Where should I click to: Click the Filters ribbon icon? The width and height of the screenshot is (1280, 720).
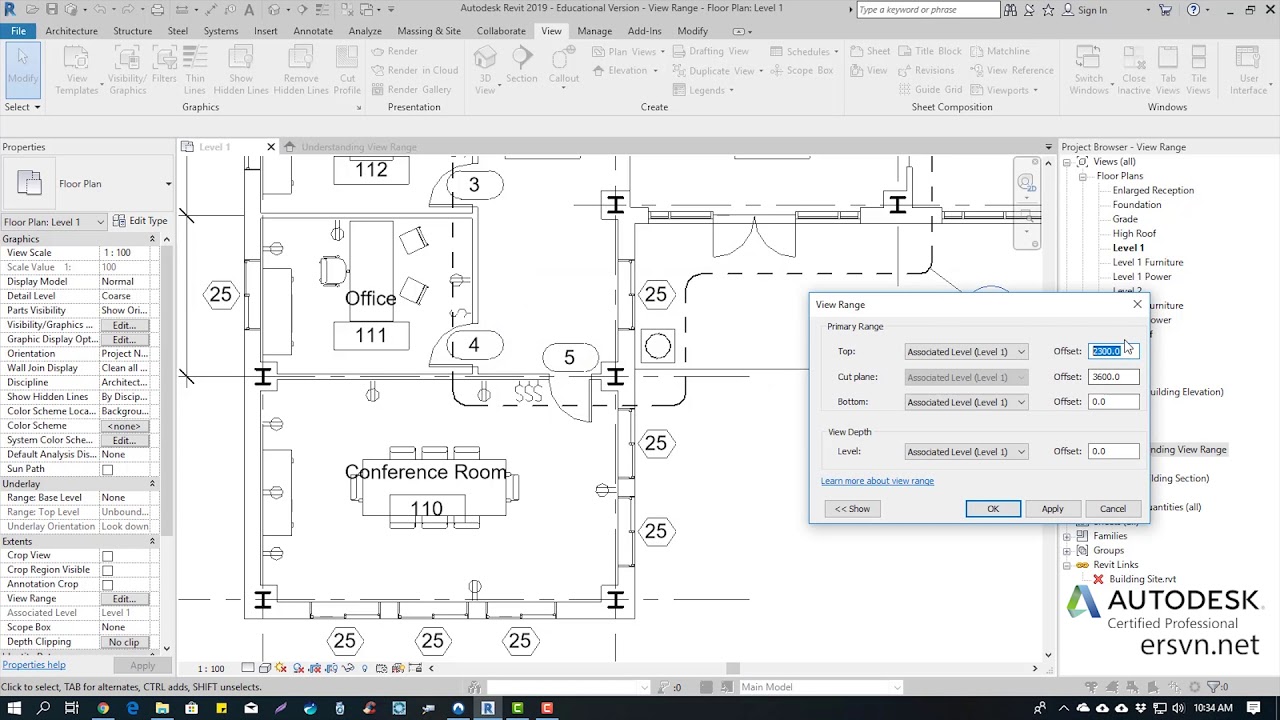click(x=164, y=66)
